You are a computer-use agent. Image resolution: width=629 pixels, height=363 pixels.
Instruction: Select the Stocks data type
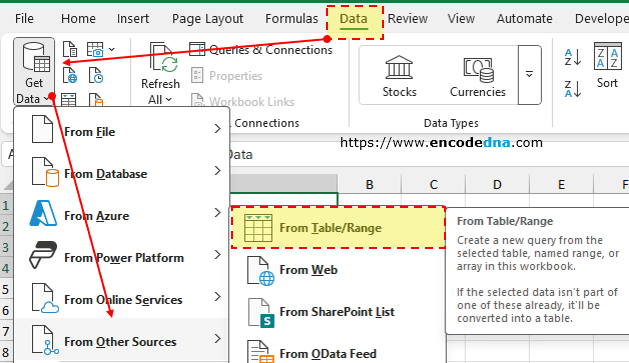(x=399, y=75)
